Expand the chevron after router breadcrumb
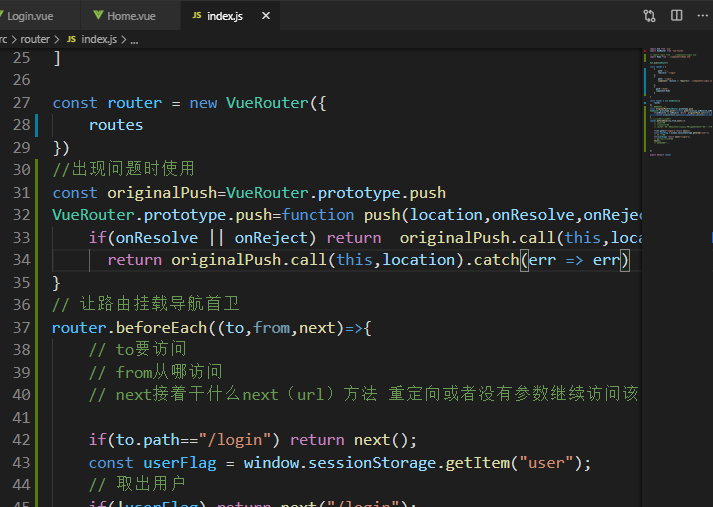Image resolution: width=713 pixels, height=507 pixels. (x=57, y=40)
